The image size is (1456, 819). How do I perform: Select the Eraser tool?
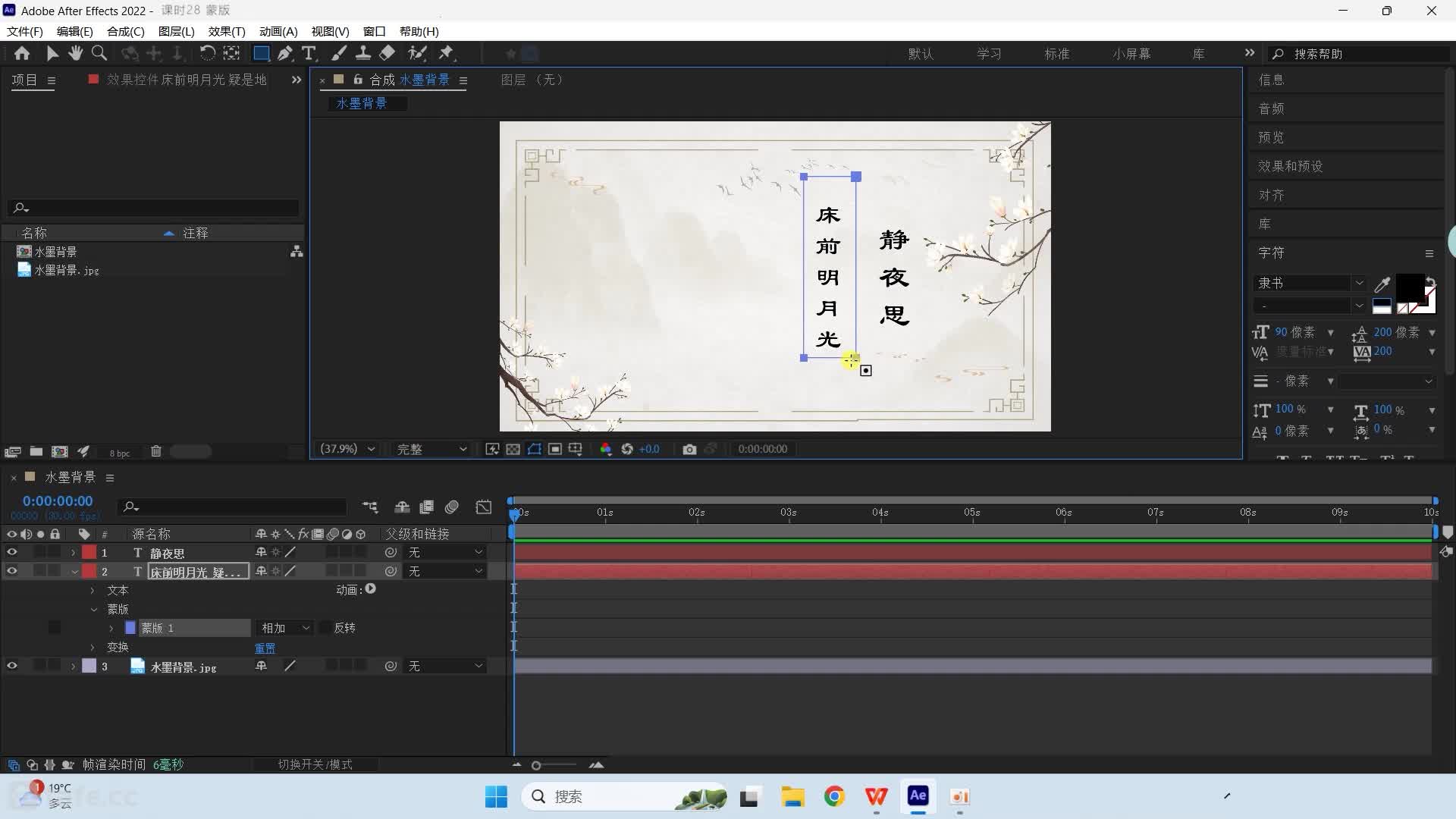point(388,53)
